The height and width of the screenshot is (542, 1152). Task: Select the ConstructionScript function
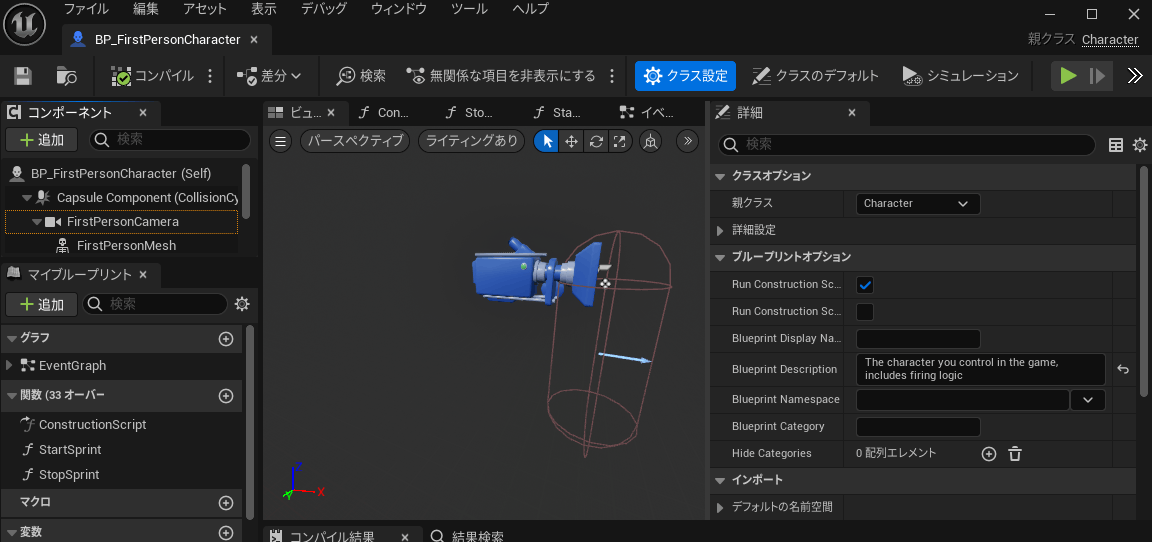tap(93, 424)
